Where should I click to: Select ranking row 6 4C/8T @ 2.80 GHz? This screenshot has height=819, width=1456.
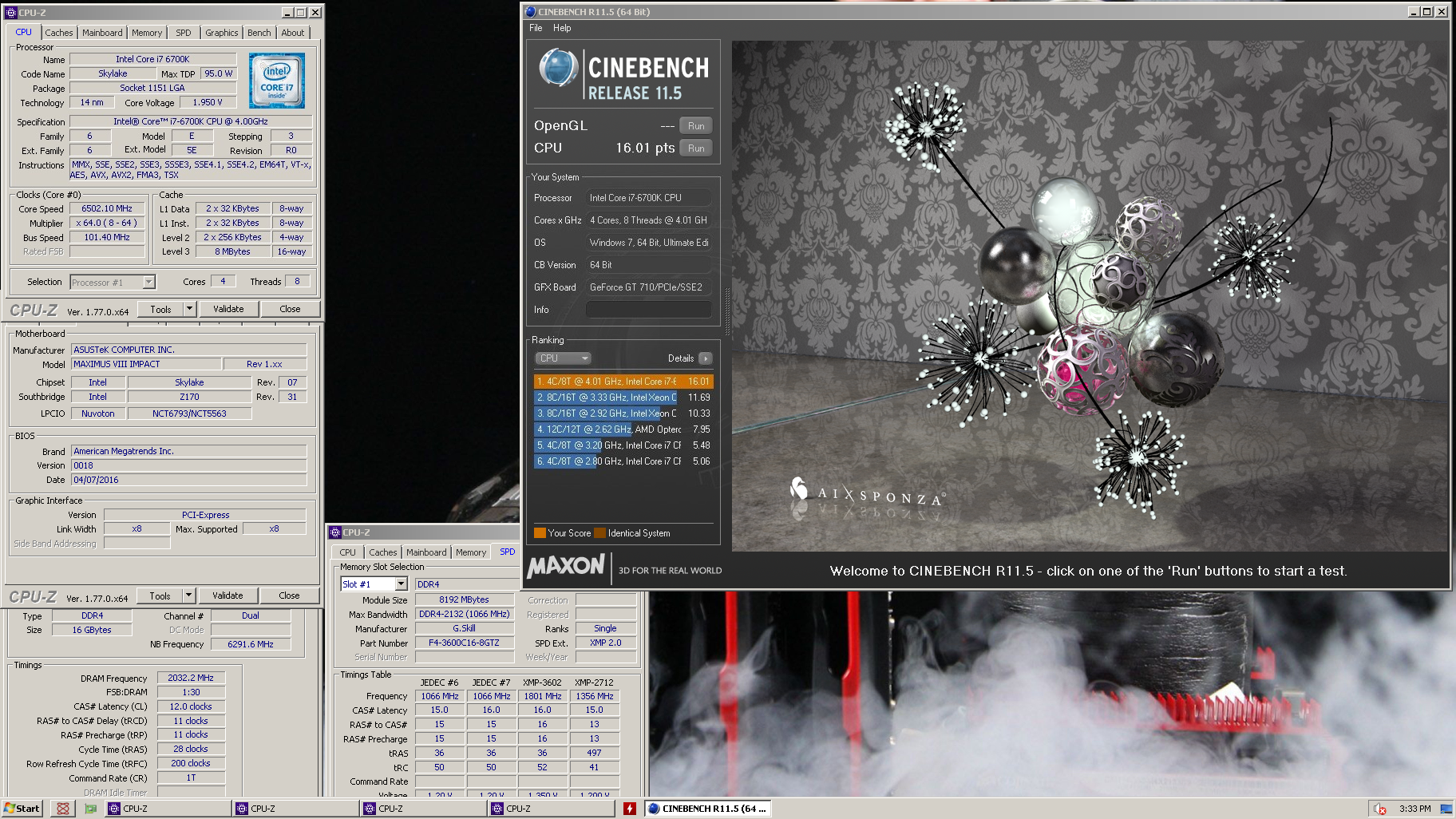tap(623, 461)
